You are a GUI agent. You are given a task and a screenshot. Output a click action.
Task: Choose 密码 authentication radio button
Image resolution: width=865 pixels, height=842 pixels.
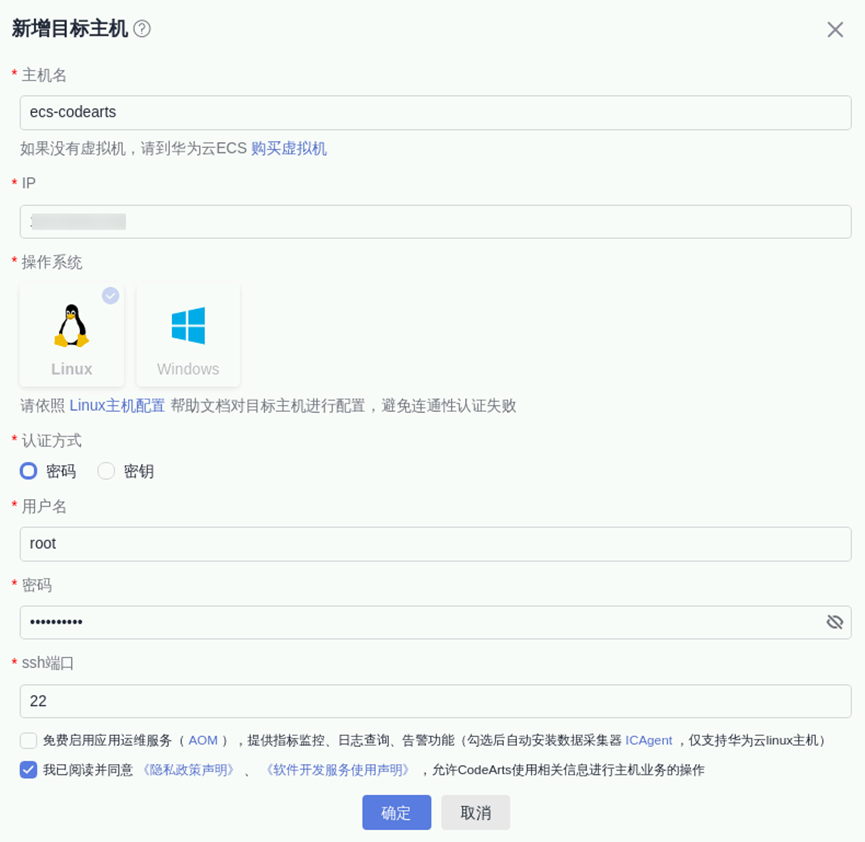29,471
